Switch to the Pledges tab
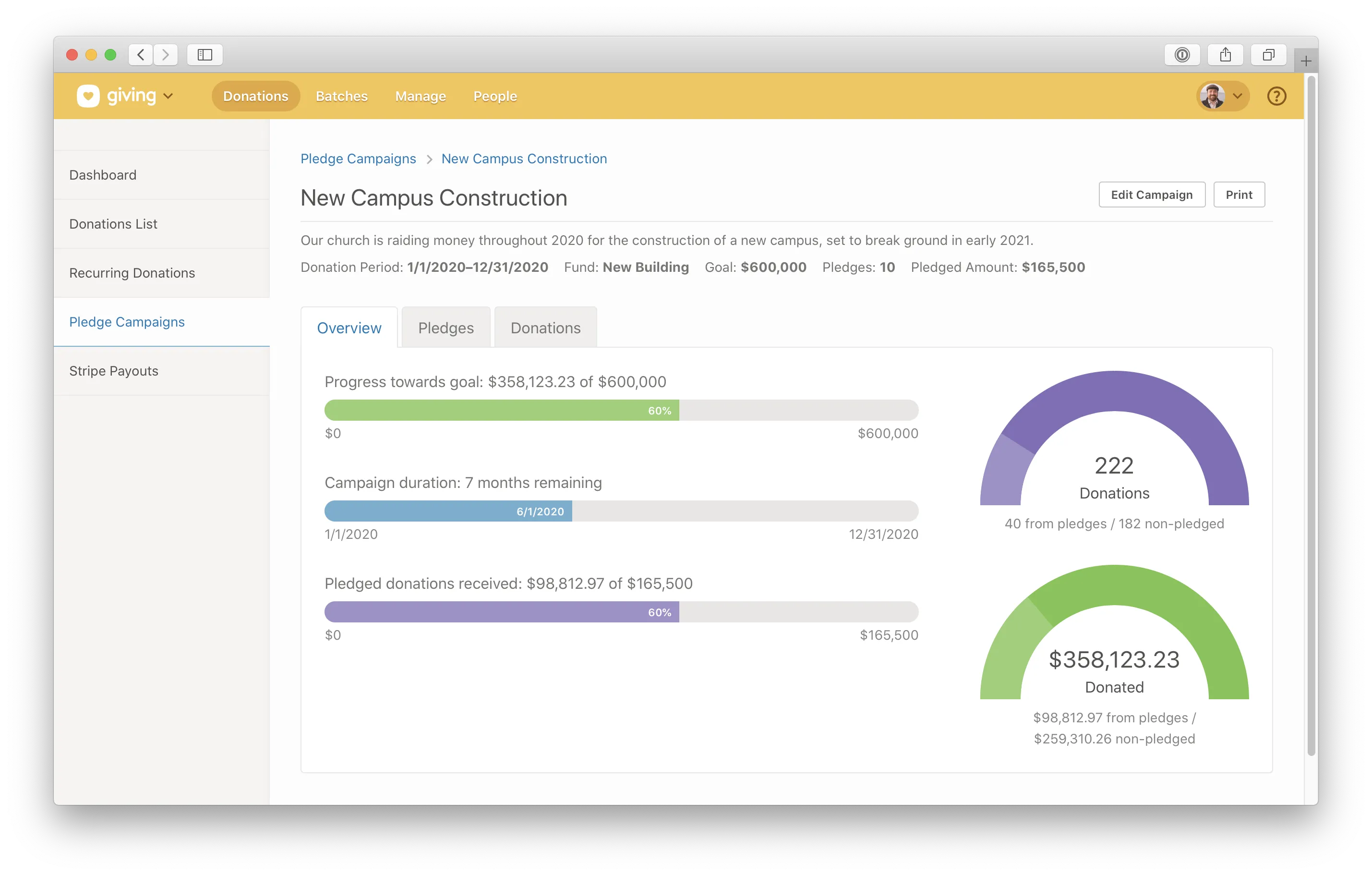This screenshot has width=1372, height=876. pos(445,328)
